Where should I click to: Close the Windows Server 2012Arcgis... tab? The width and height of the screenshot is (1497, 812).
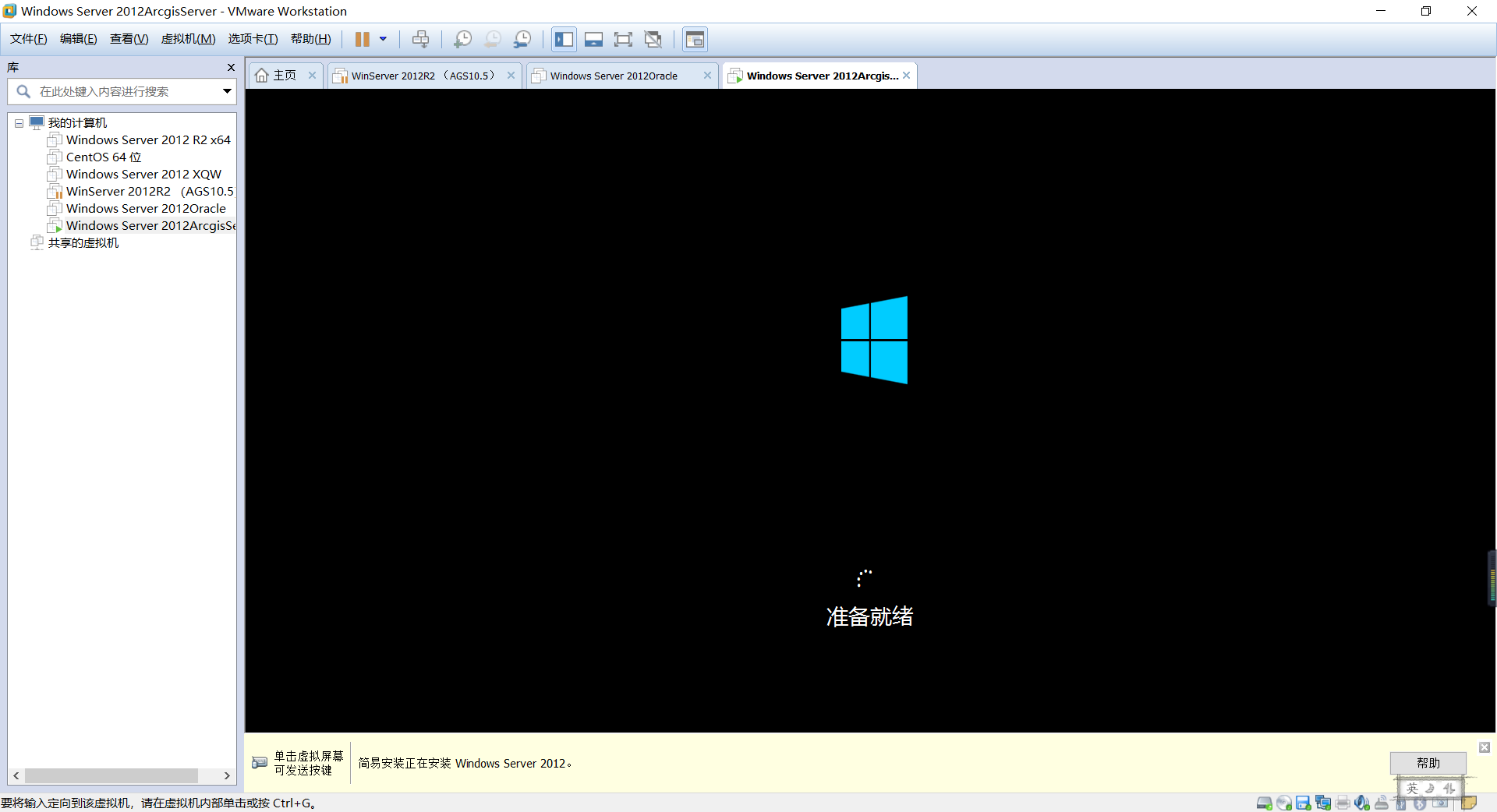point(907,76)
